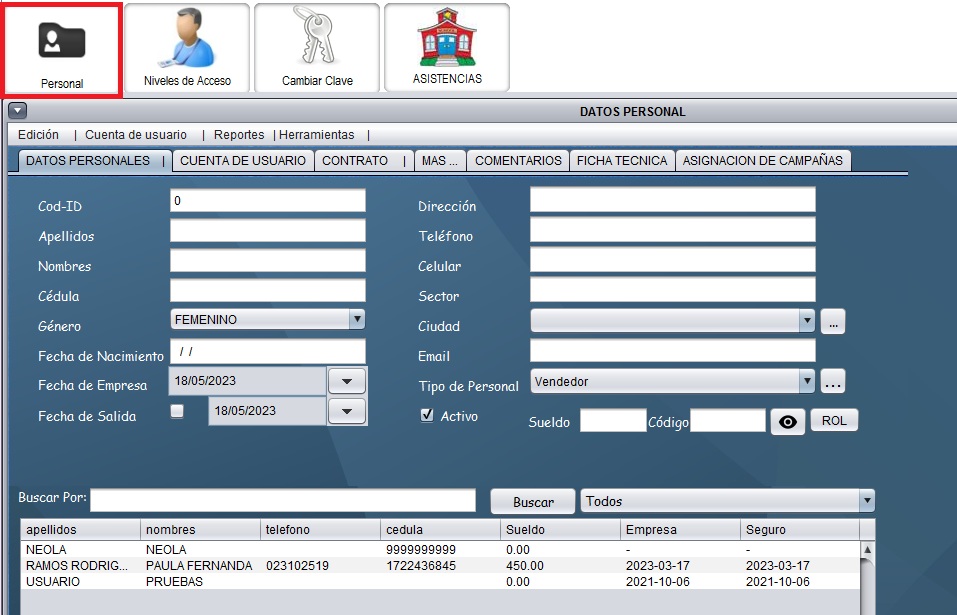Viewport: 957px width, 615px height.
Task: Click the Buscar button
Action: (x=532, y=502)
